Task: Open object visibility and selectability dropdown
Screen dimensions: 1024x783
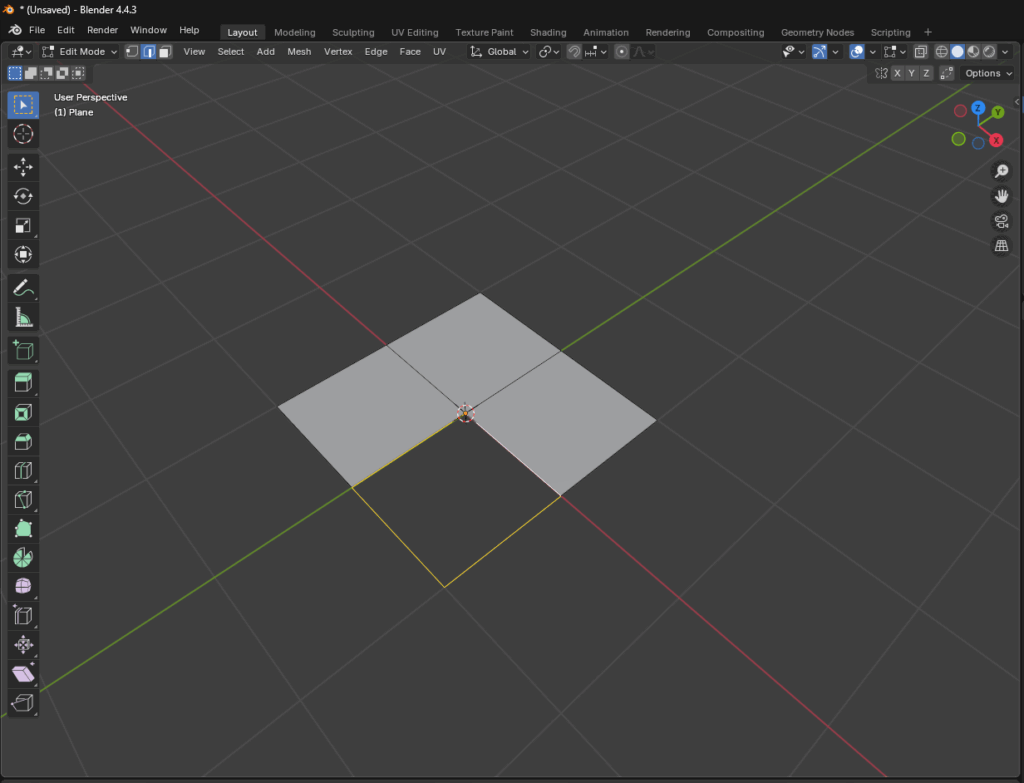Action: pos(793,52)
